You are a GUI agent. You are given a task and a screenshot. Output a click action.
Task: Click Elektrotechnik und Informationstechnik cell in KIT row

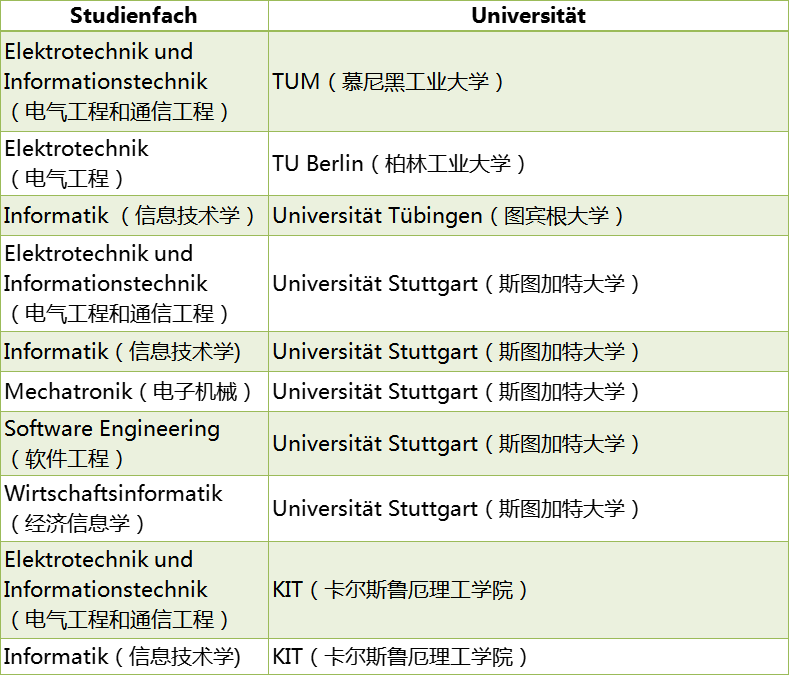tap(134, 589)
